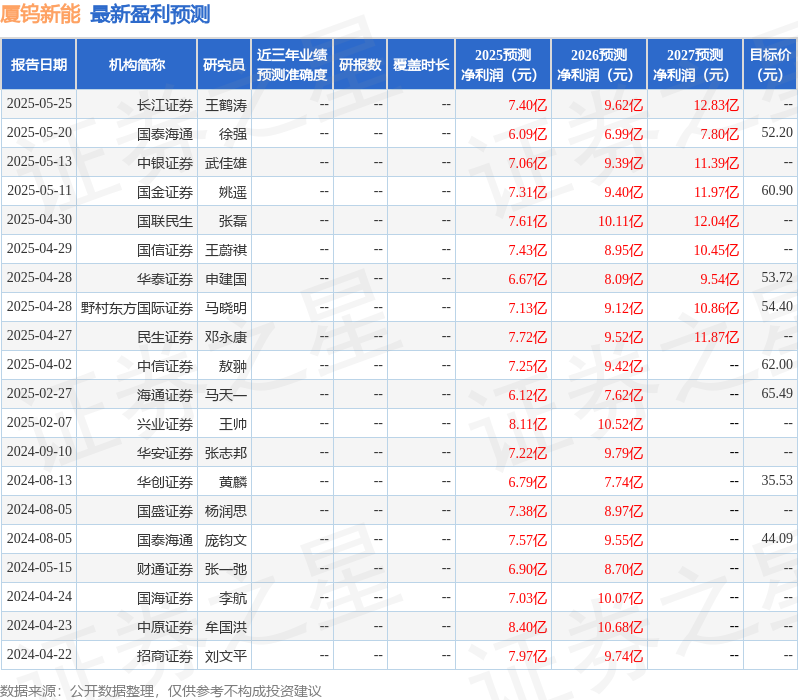
Task: Select the date cell 2024-04-22
Action: click(x=39, y=655)
